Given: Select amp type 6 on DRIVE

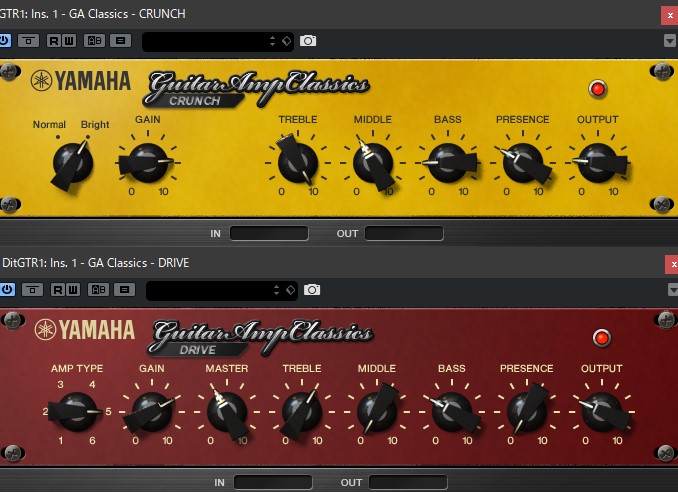Looking at the screenshot, I should 92,441.
